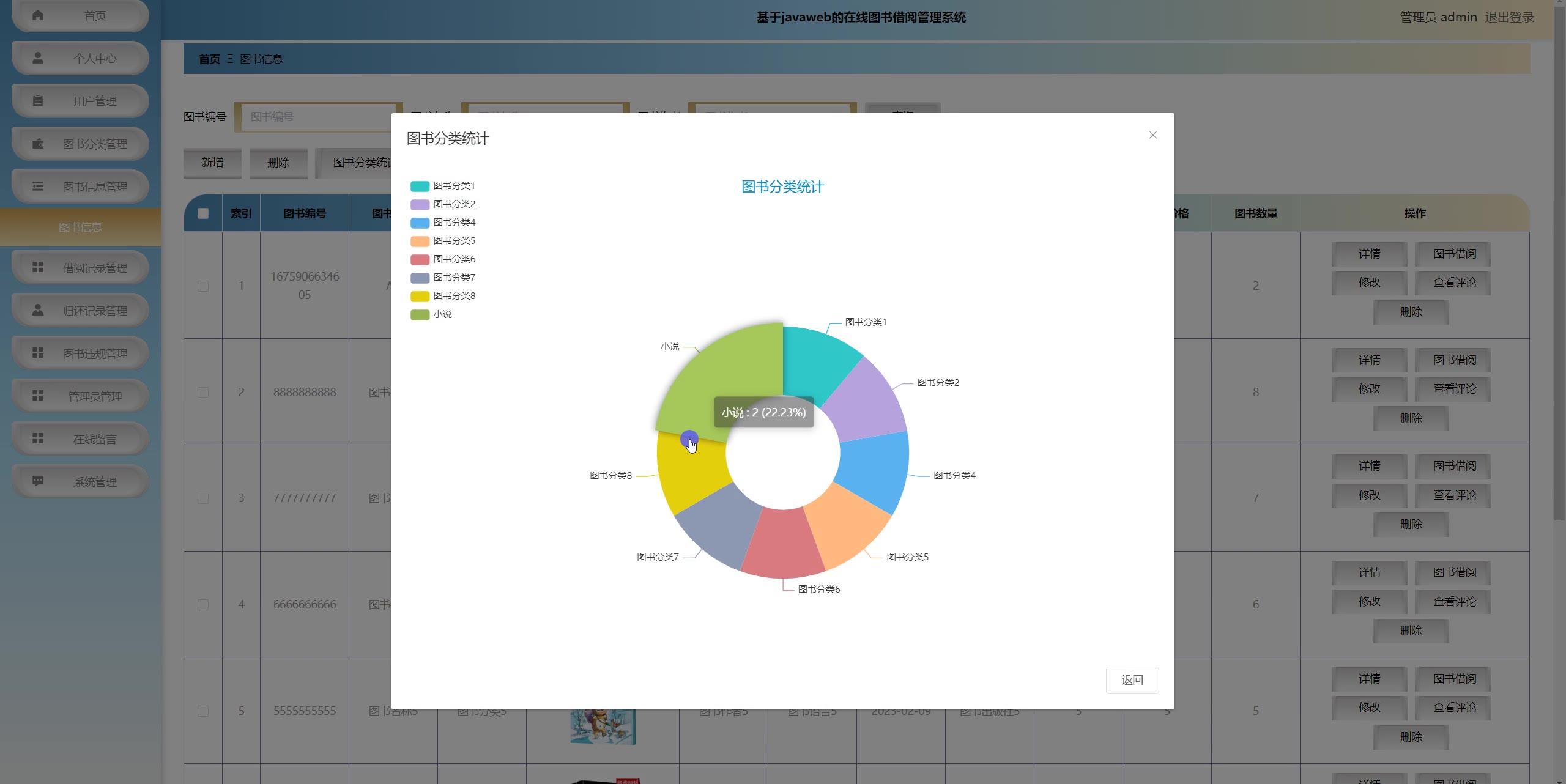Click the chat icon beside 系统管理

coord(38,481)
